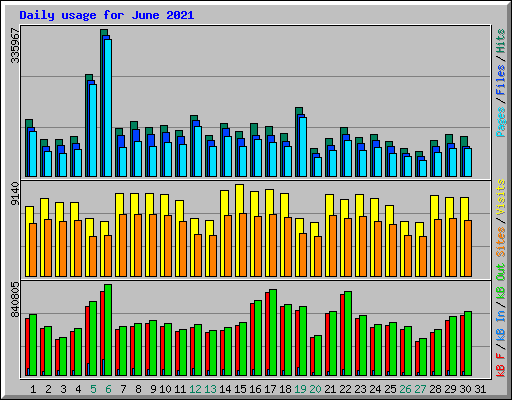Click the 335967 top axis value
Viewport: 512px width, 400px height.
[x=15, y=45]
